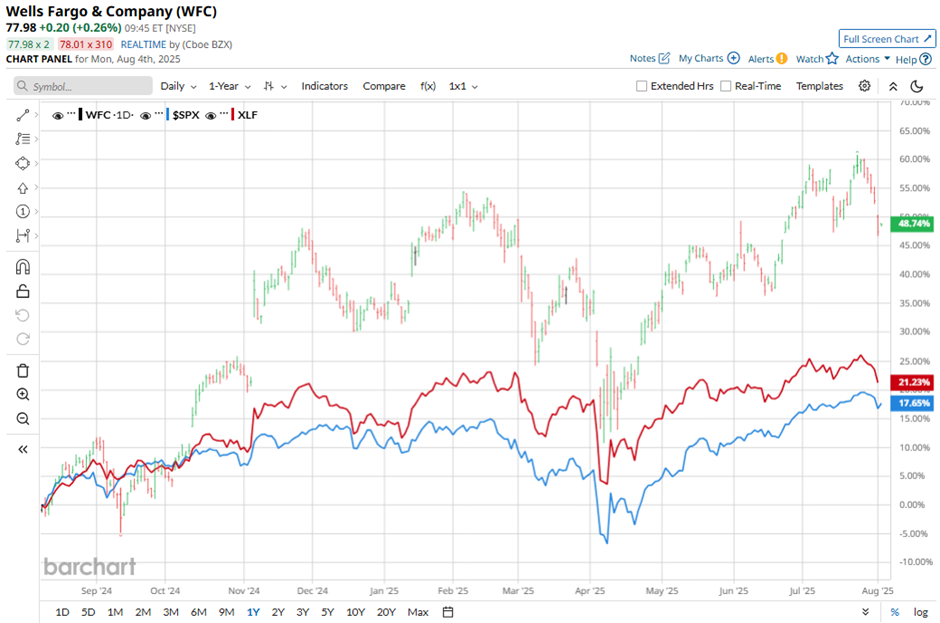Select the 5D time range
The image size is (940, 623).
tap(88, 612)
